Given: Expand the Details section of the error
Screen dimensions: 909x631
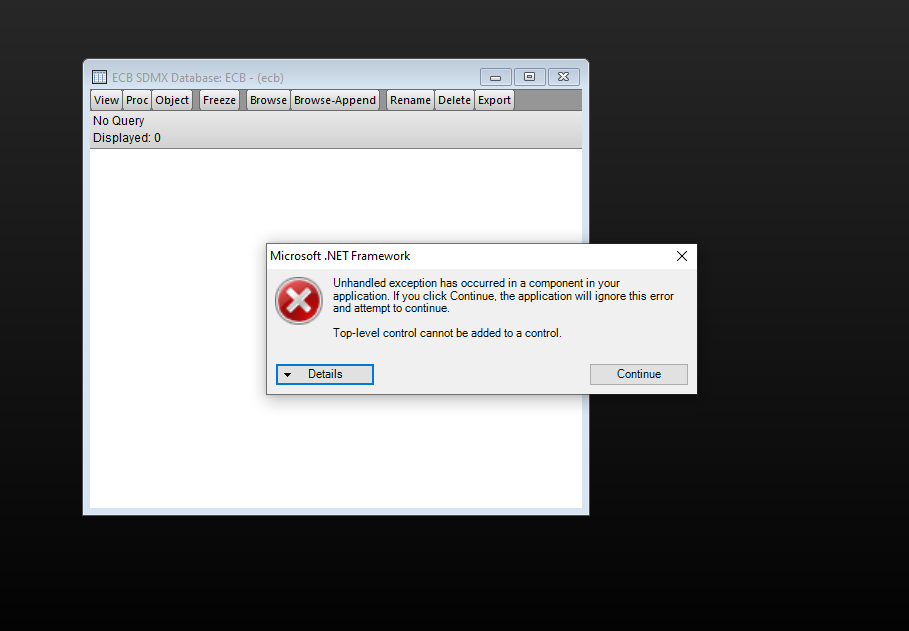Looking at the screenshot, I should [325, 374].
